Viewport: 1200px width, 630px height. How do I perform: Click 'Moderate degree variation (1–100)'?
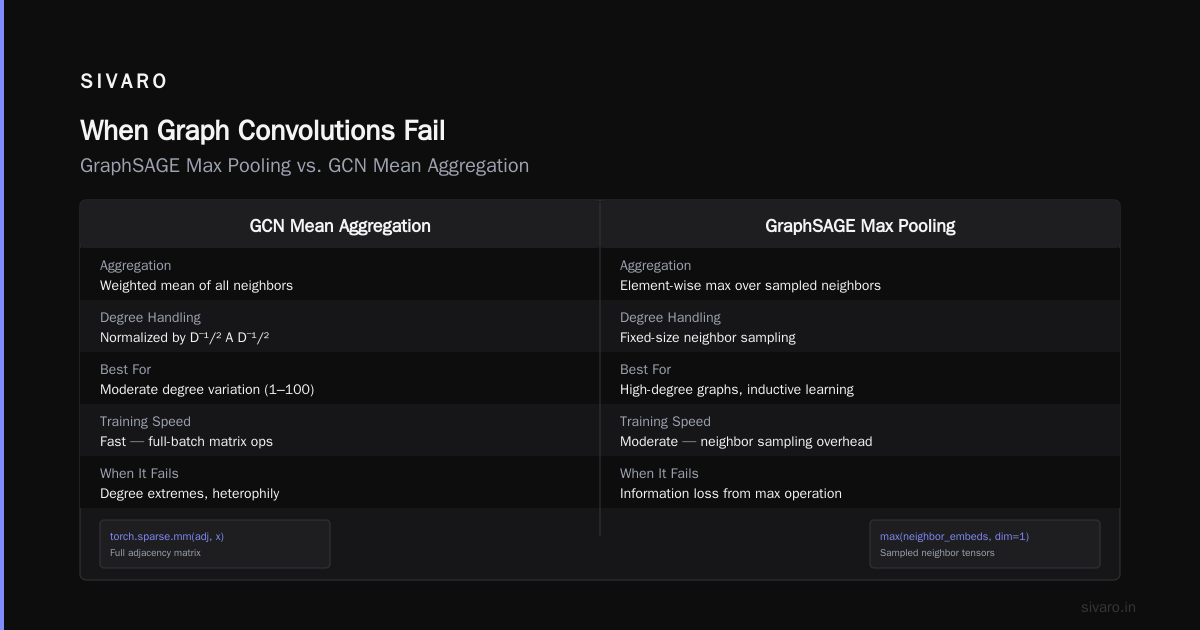point(207,390)
